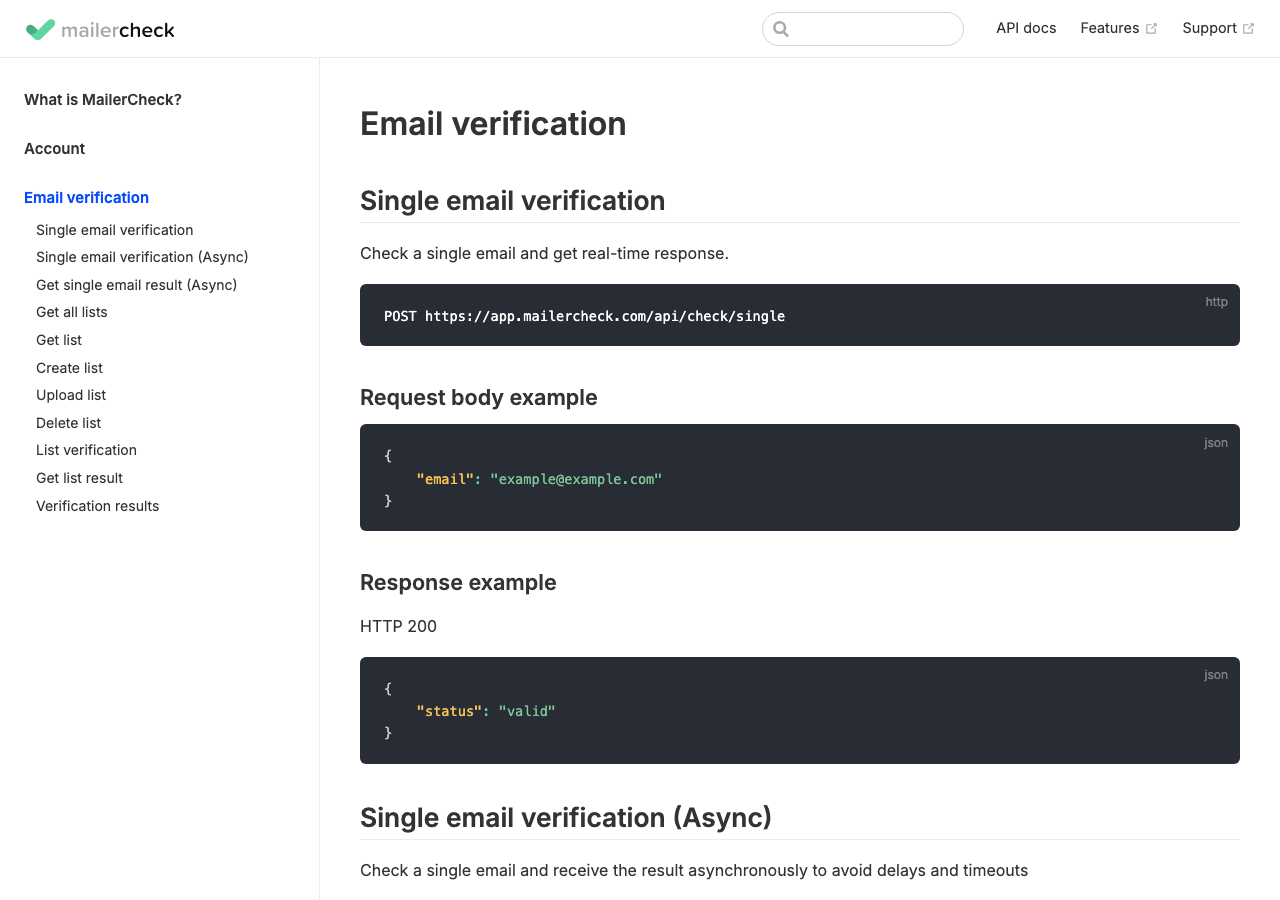Go to Create list sidebar link
This screenshot has height=900, width=1280.
70,368
